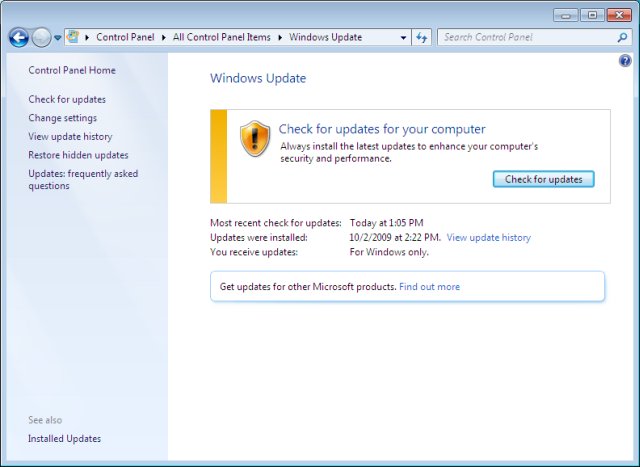The height and width of the screenshot is (467, 640).
Task: Click the 'Windows Update' page title
Action: 258,78
